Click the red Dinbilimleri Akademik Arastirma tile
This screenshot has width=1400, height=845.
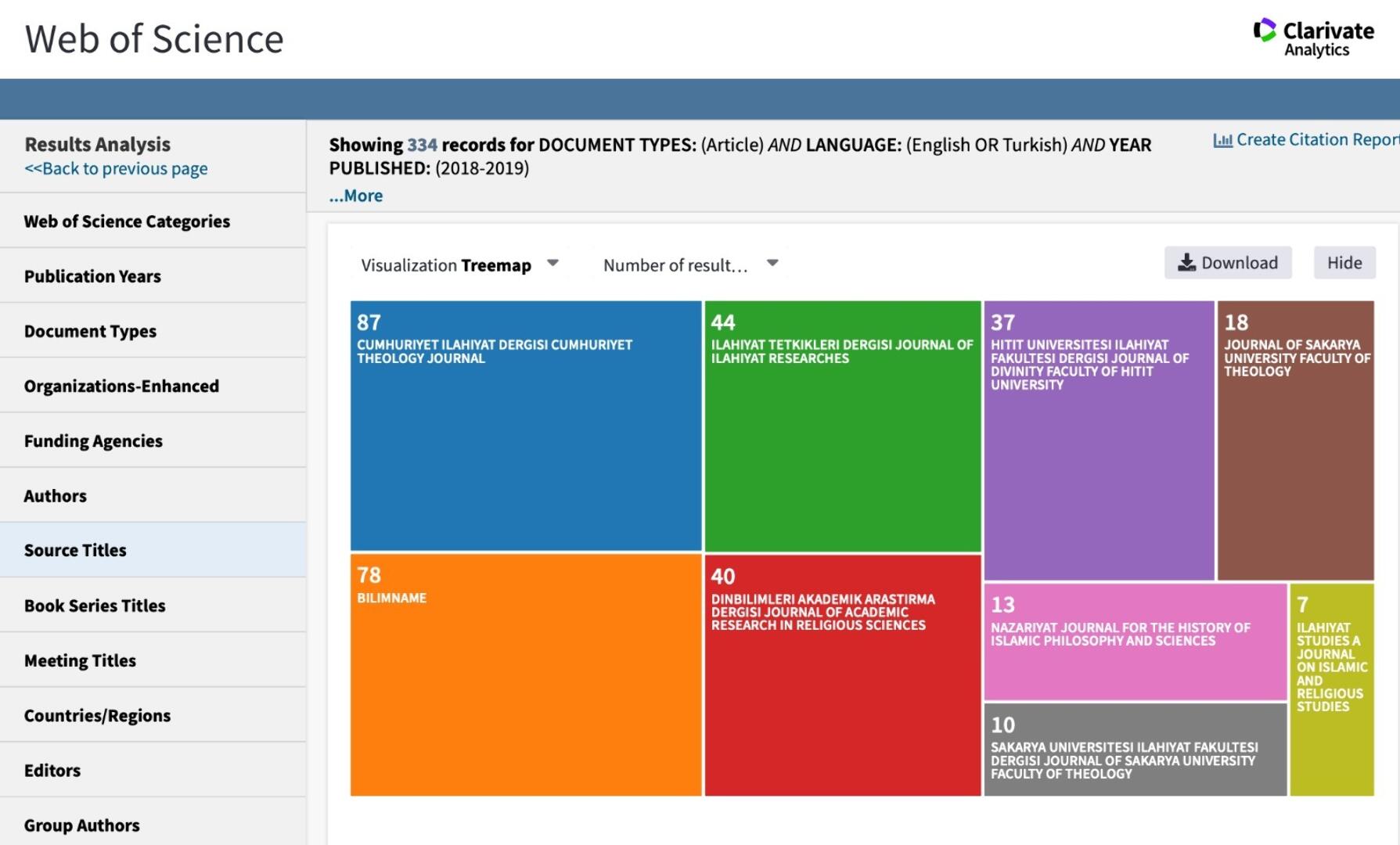click(843, 675)
